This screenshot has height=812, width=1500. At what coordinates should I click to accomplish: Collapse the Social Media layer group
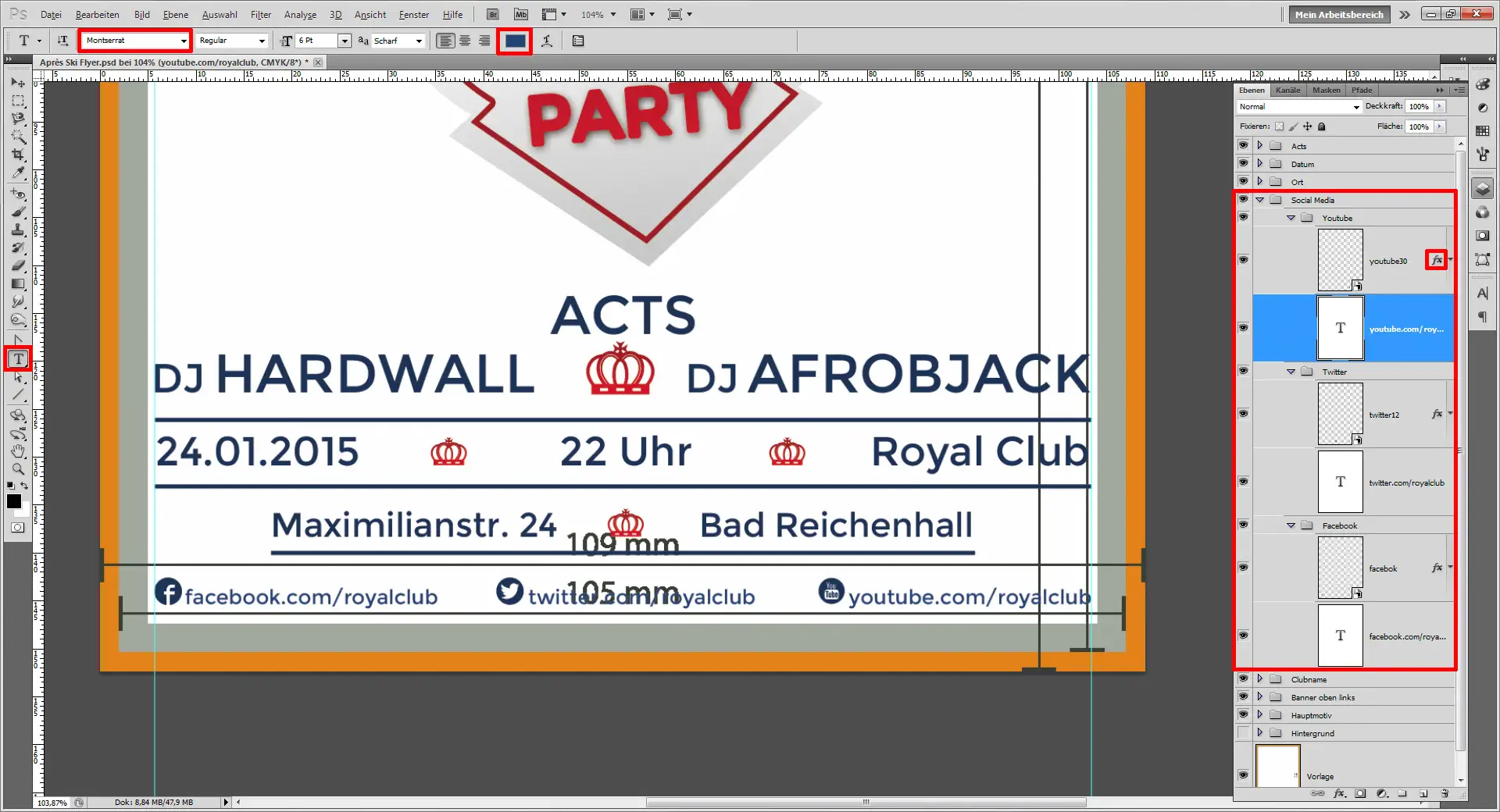[x=1259, y=200]
